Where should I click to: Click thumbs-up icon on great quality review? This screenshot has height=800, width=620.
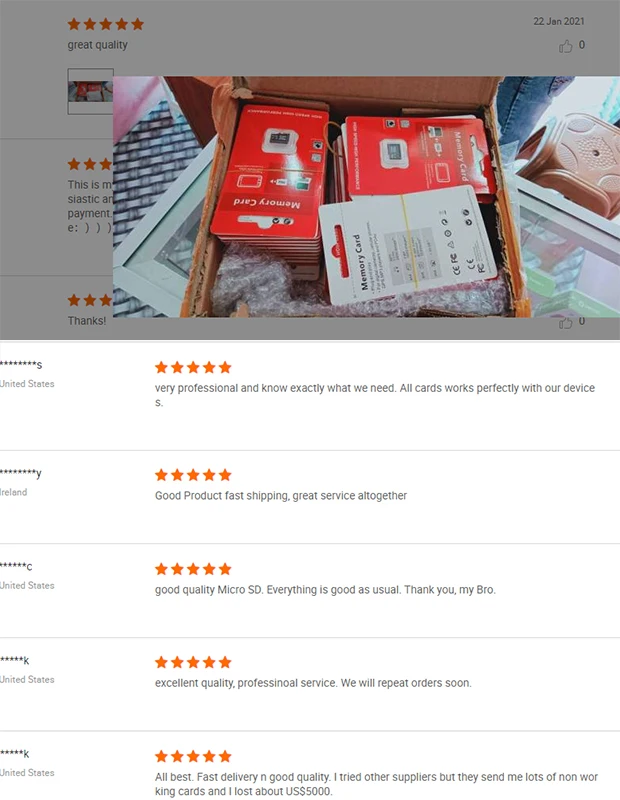click(x=565, y=46)
